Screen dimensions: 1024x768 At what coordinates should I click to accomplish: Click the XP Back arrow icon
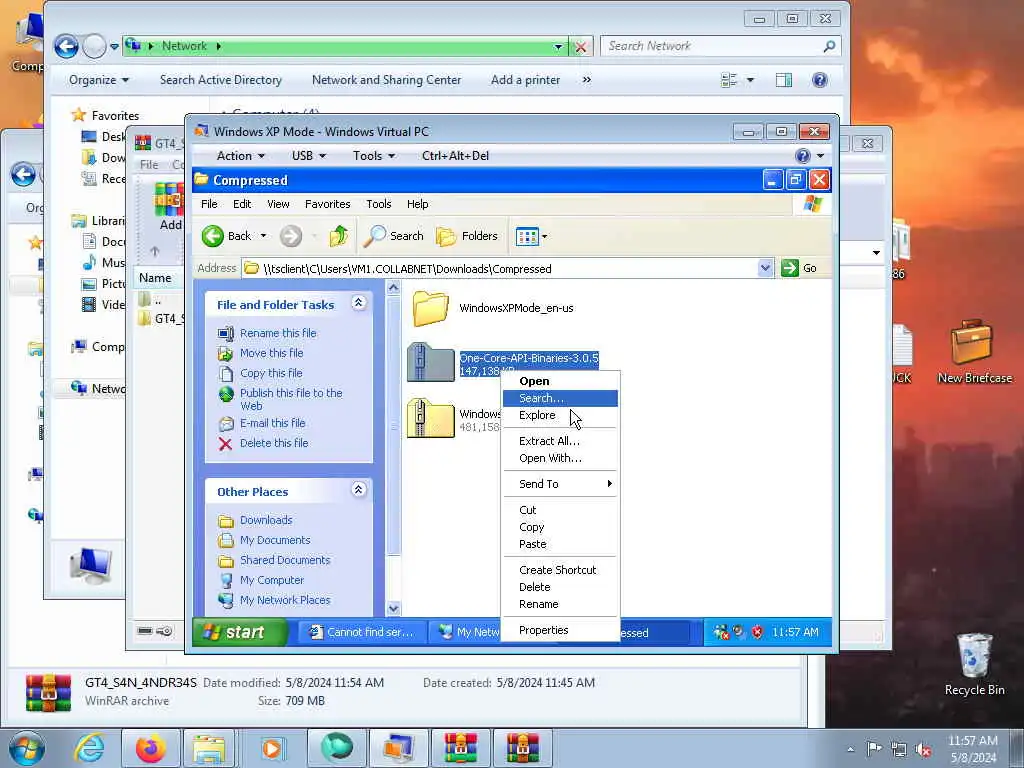pos(212,236)
